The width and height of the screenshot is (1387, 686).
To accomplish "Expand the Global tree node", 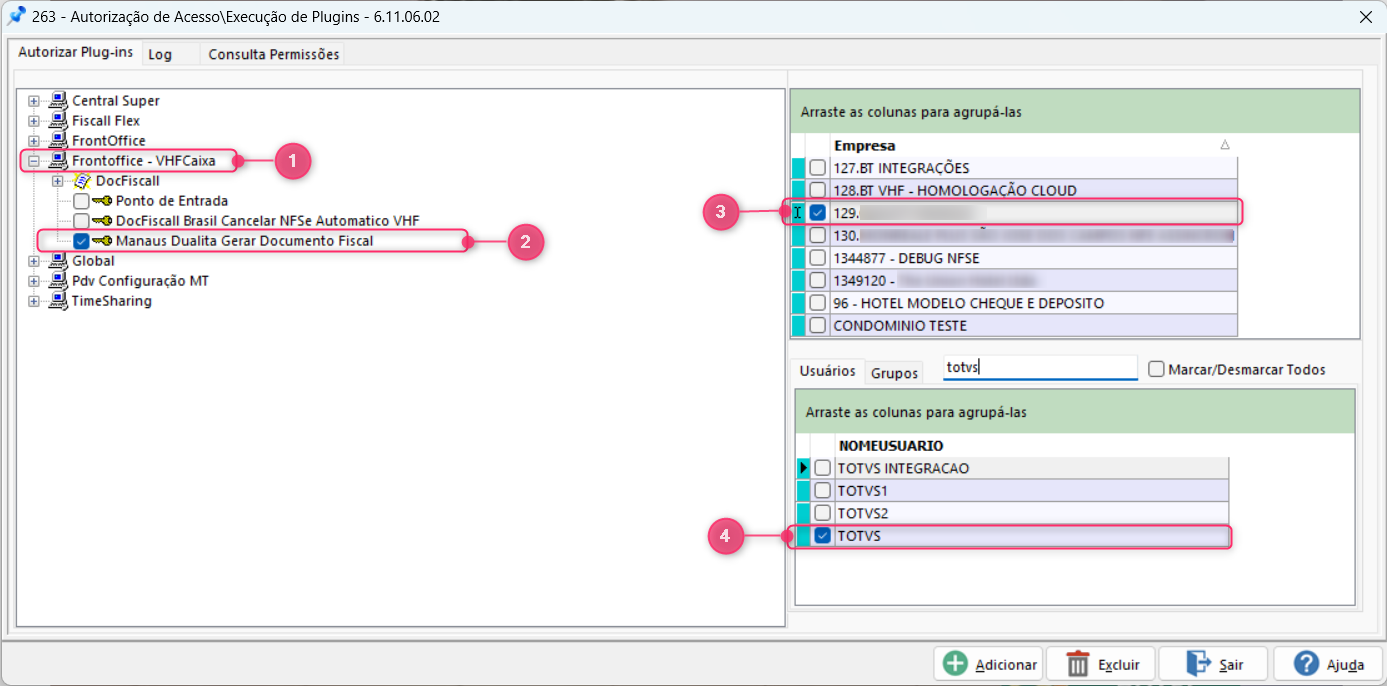I will [x=34, y=261].
